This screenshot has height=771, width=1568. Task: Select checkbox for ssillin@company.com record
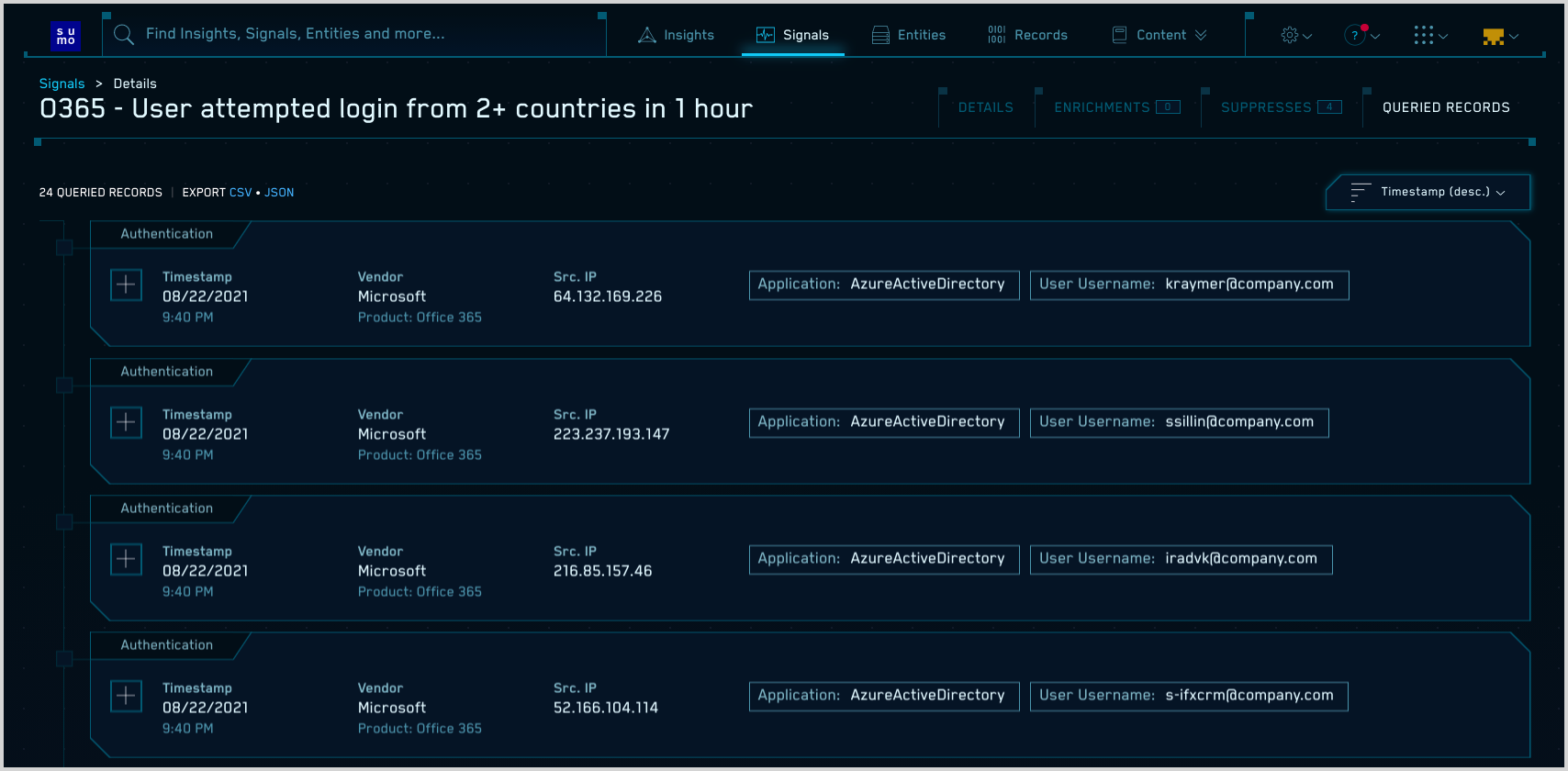pos(64,385)
